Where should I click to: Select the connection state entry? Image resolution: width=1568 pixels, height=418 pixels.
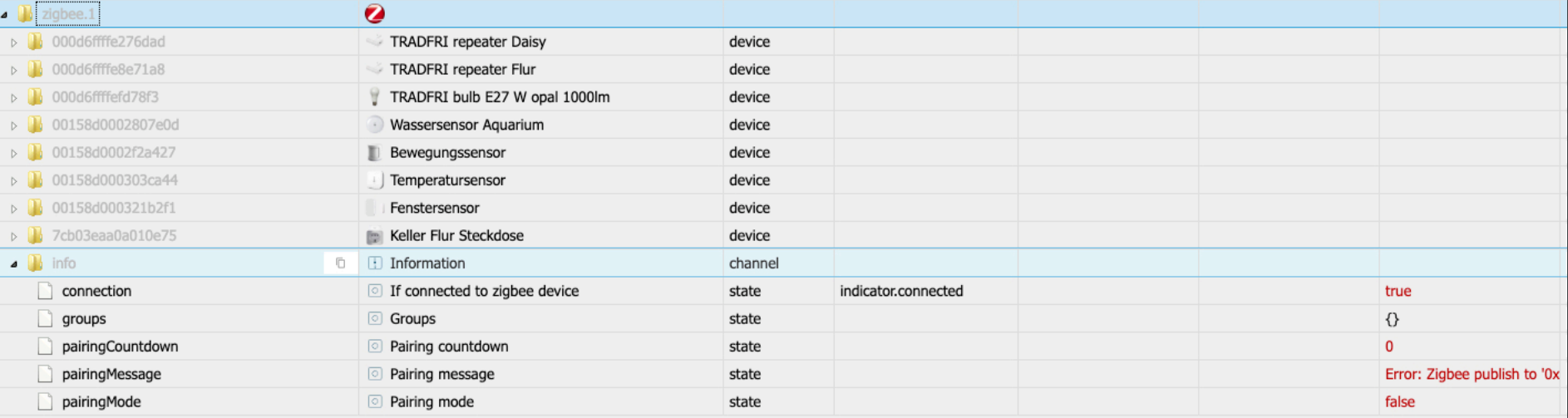coord(96,291)
